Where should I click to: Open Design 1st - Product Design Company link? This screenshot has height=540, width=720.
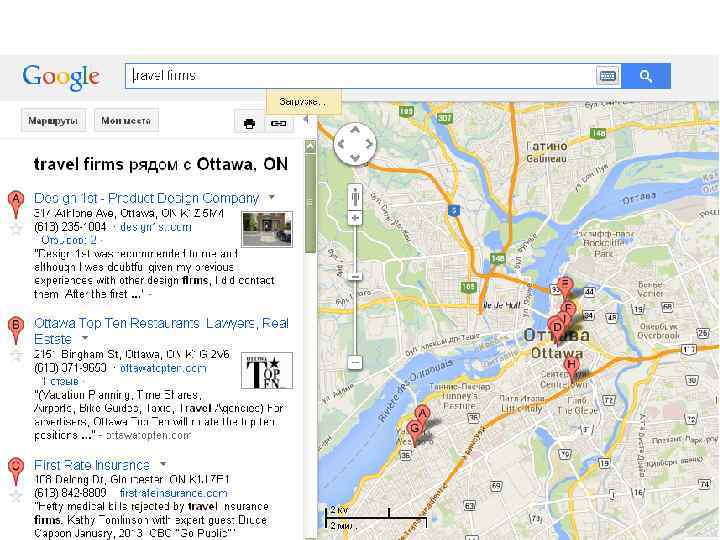(x=147, y=198)
